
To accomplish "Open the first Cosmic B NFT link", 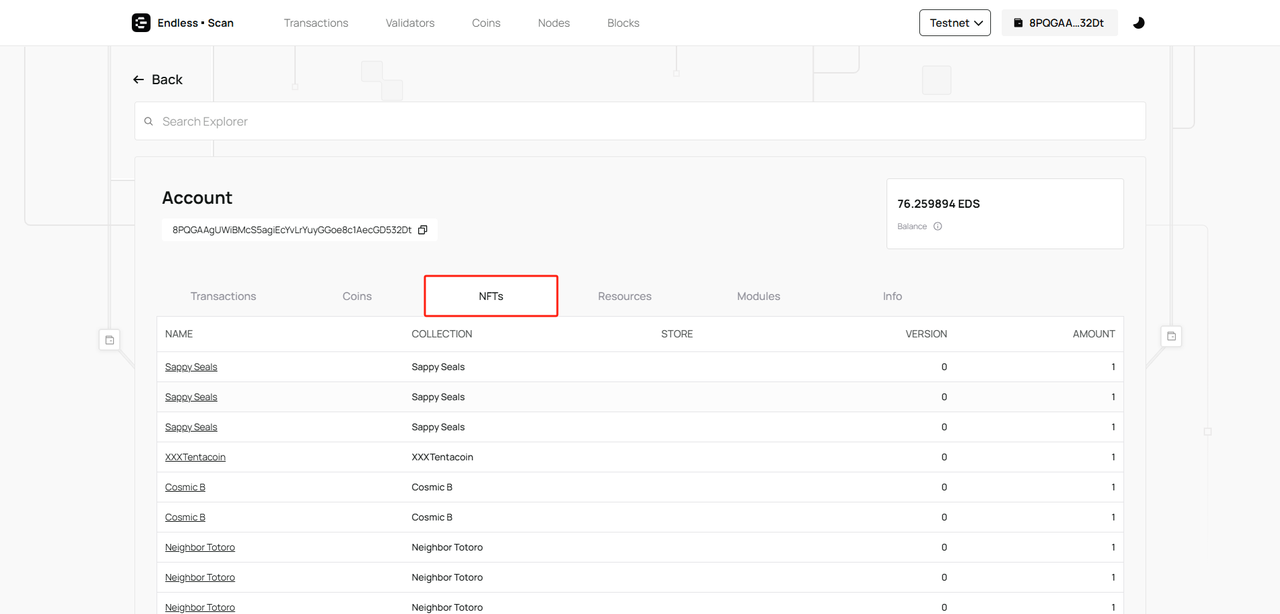I will 185,487.
